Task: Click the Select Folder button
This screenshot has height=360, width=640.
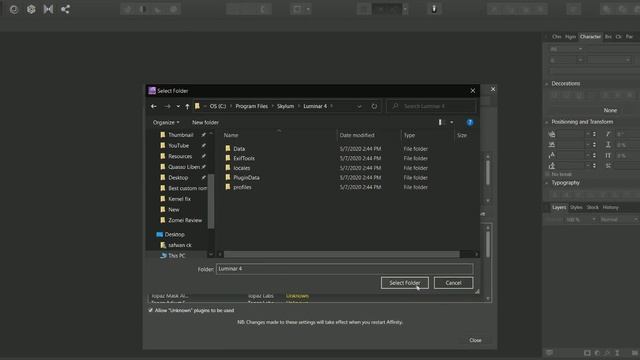Action: (404, 283)
